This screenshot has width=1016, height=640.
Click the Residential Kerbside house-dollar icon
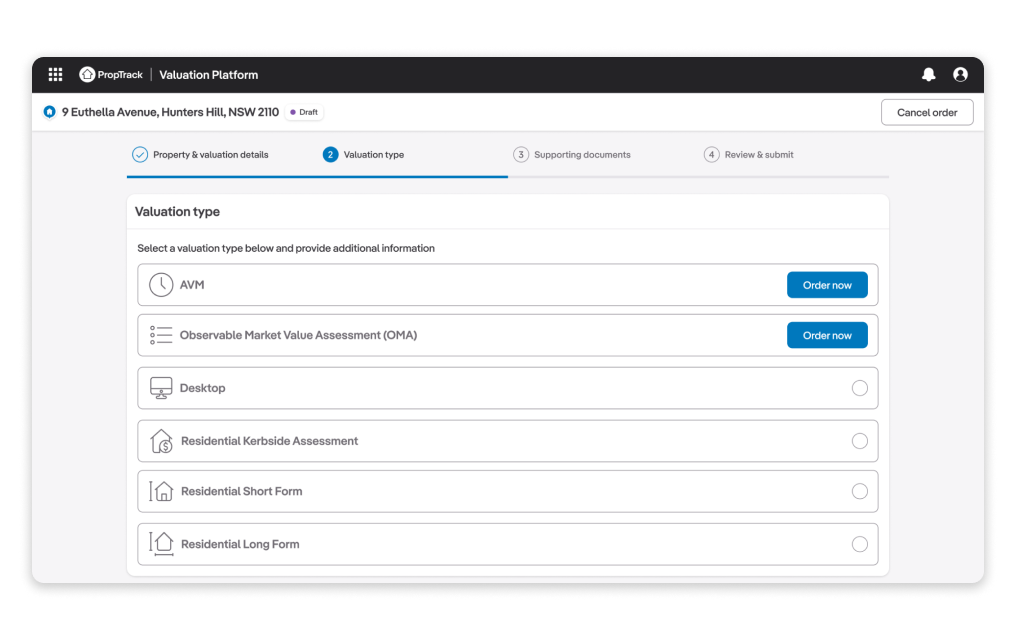pos(161,441)
